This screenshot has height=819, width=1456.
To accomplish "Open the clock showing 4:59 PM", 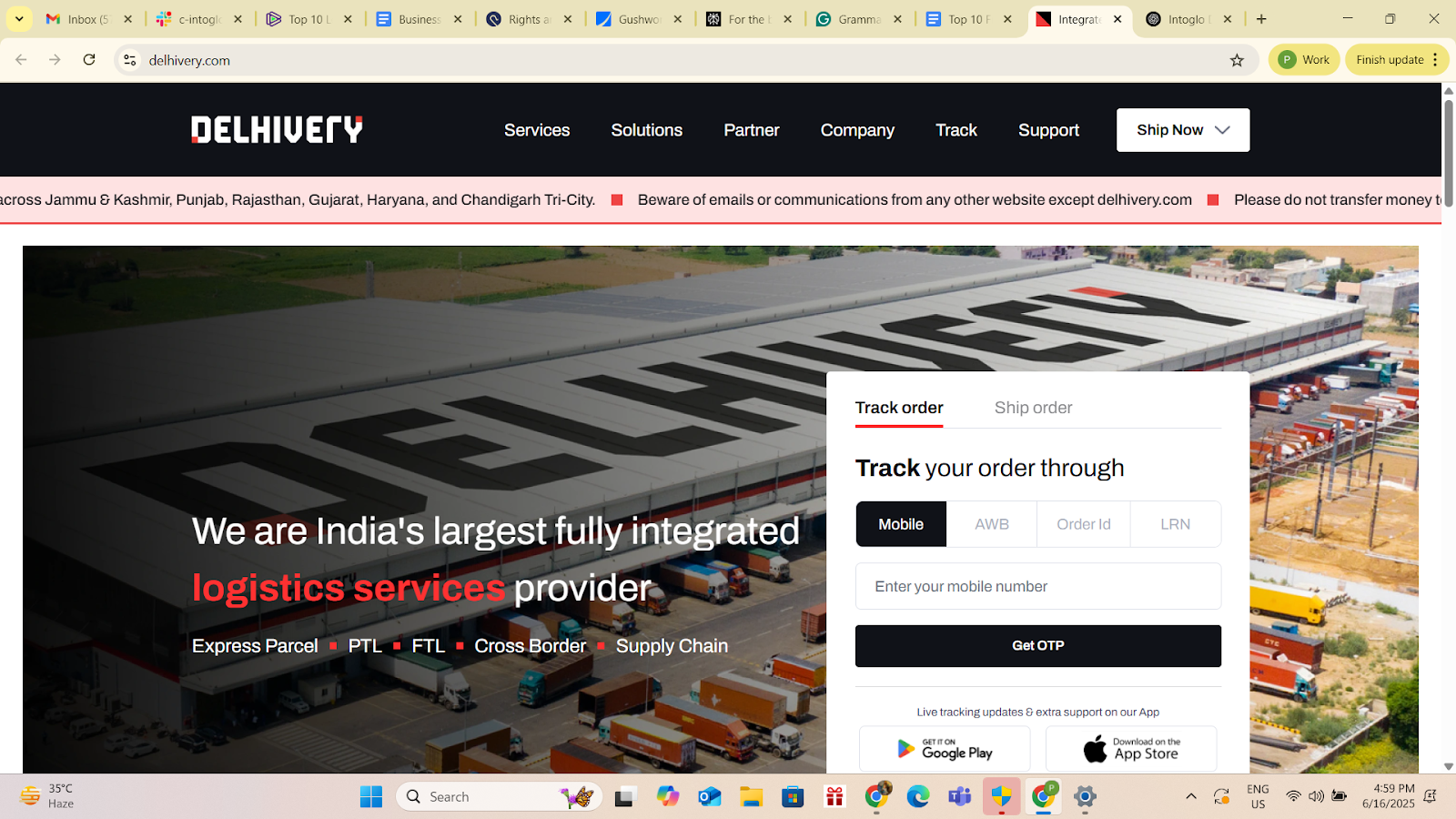I will click(1388, 796).
